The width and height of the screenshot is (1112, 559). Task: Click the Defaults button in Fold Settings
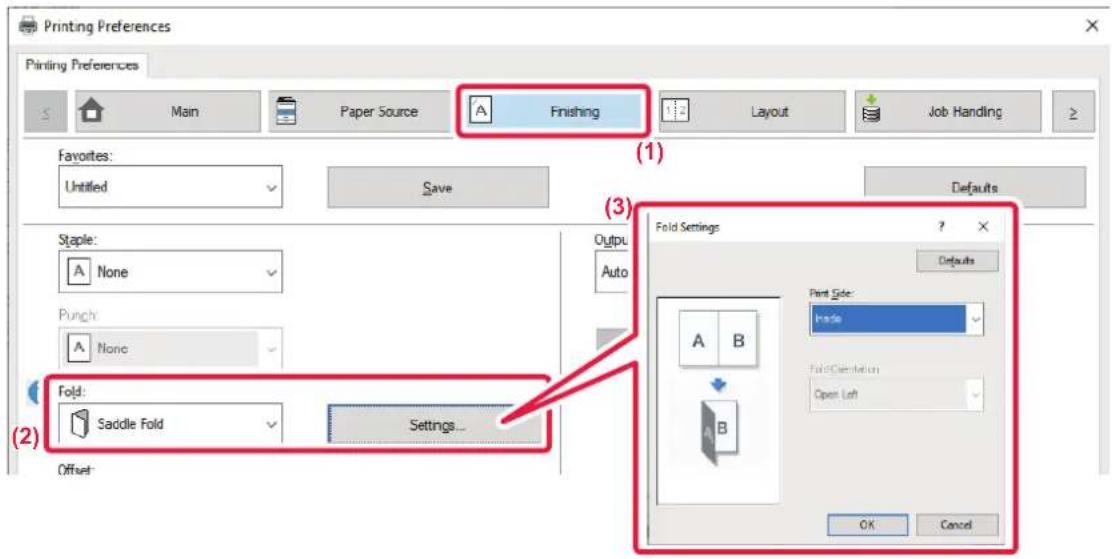tap(957, 260)
